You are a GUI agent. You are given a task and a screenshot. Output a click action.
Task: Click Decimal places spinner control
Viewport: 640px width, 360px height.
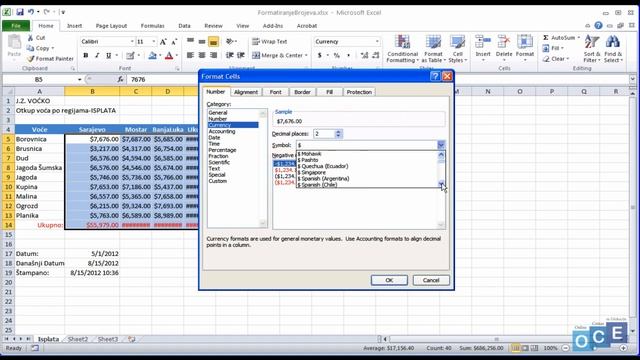(x=338, y=133)
